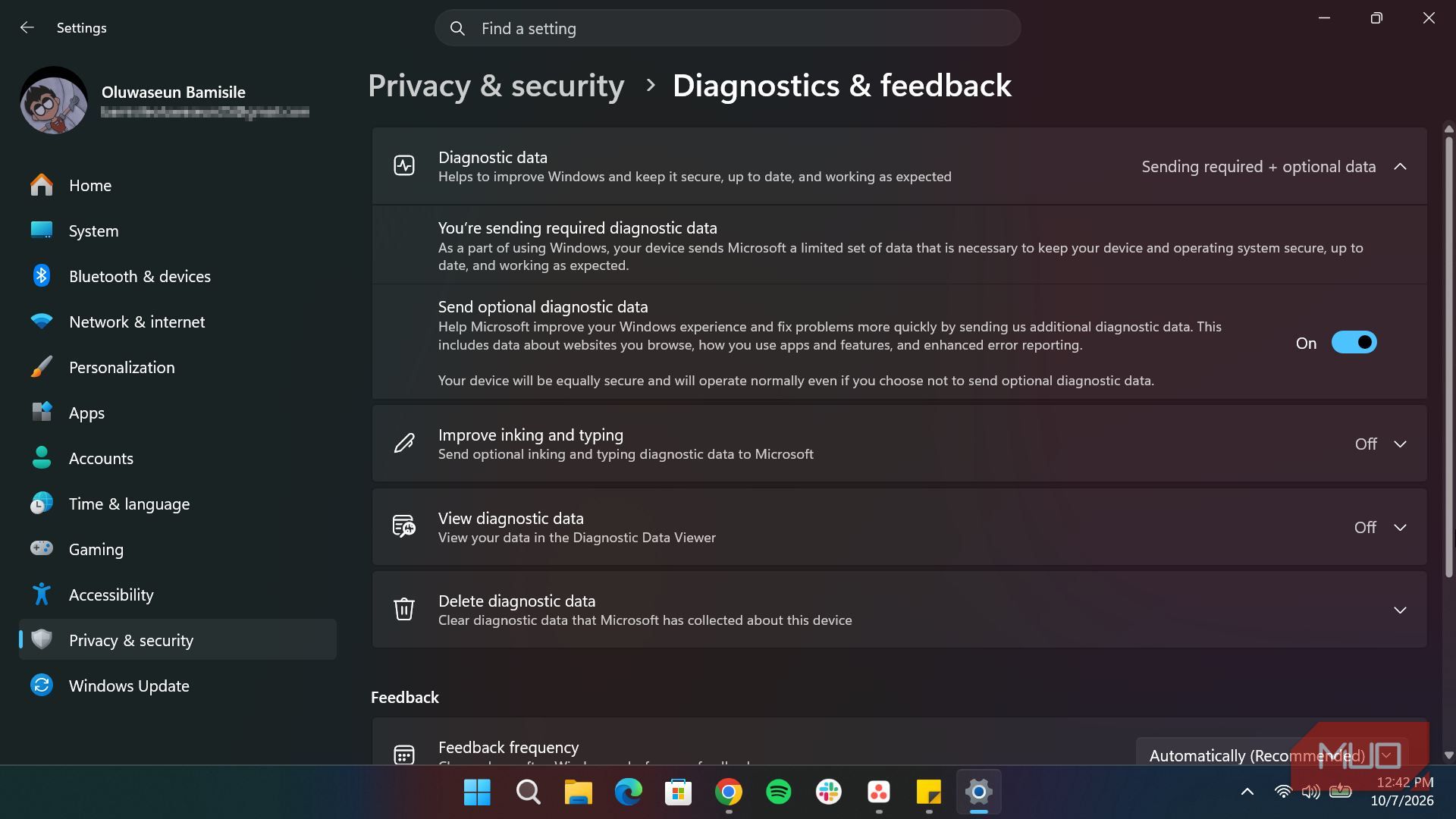The width and height of the screenshot is (1456, 819).
Task: Turn off Send optional diagnostic data toggle
Action: [x=1354, y=343]
